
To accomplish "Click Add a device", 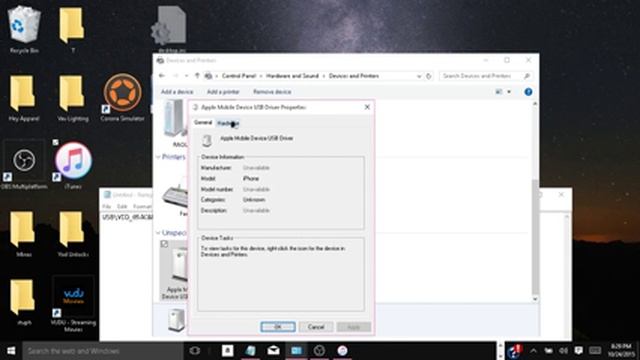I will coord(177,92).
